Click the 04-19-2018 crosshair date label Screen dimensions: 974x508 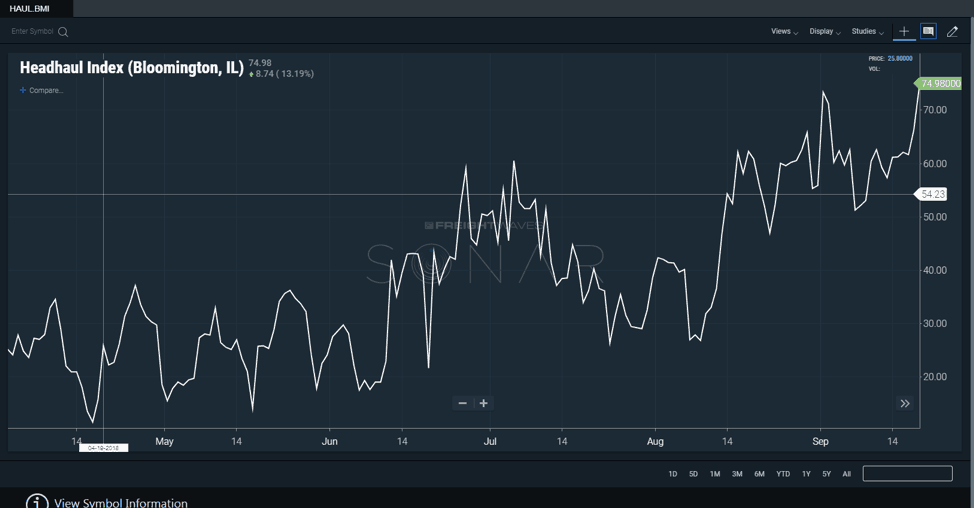coord(103,448)
